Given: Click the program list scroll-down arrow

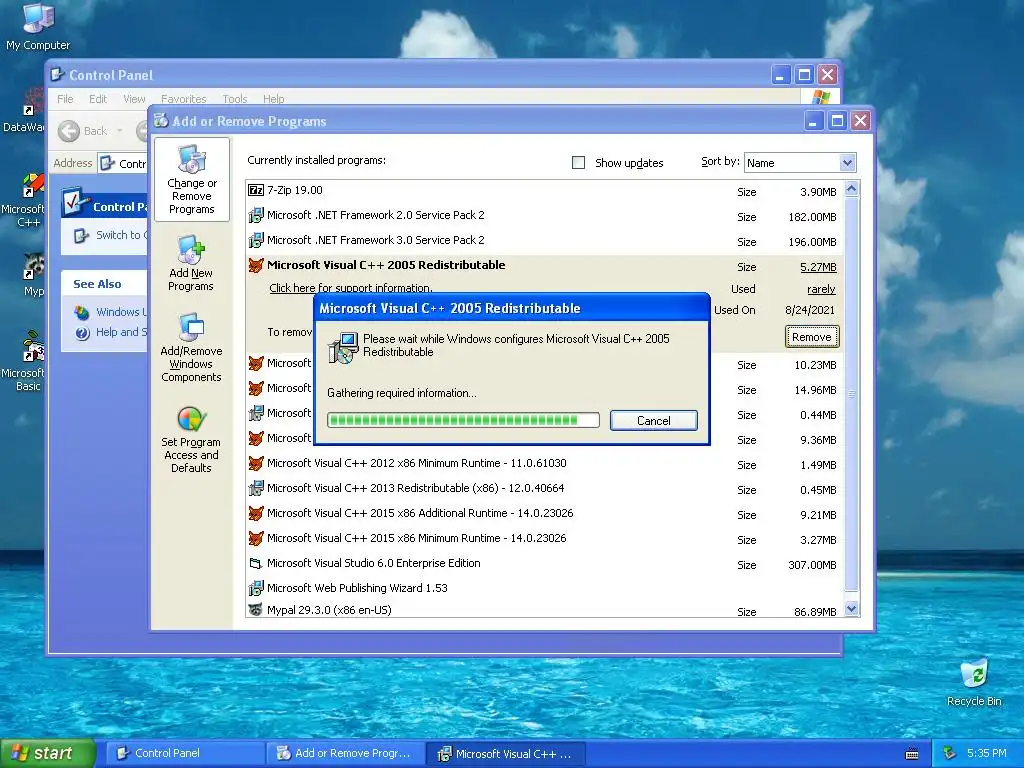Looking at the screenshot, I should tap(851, 609).
